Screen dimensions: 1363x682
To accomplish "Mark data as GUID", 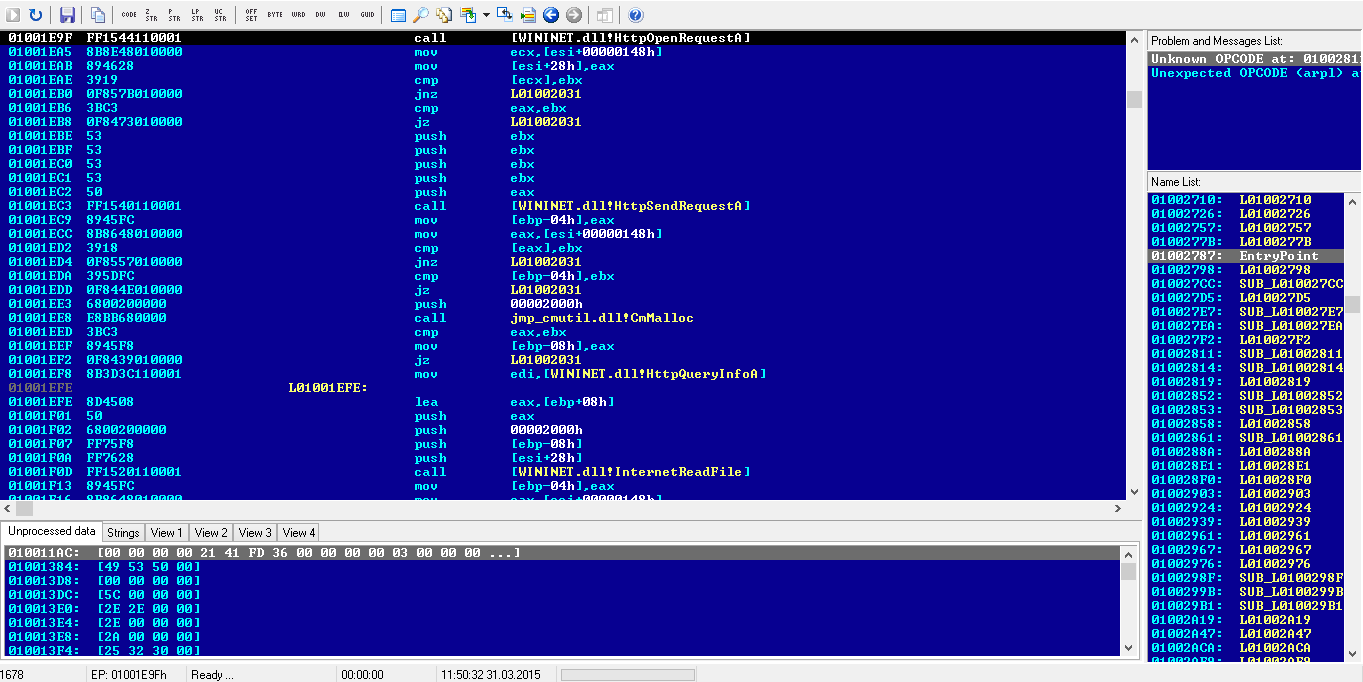I will point(368,15).
